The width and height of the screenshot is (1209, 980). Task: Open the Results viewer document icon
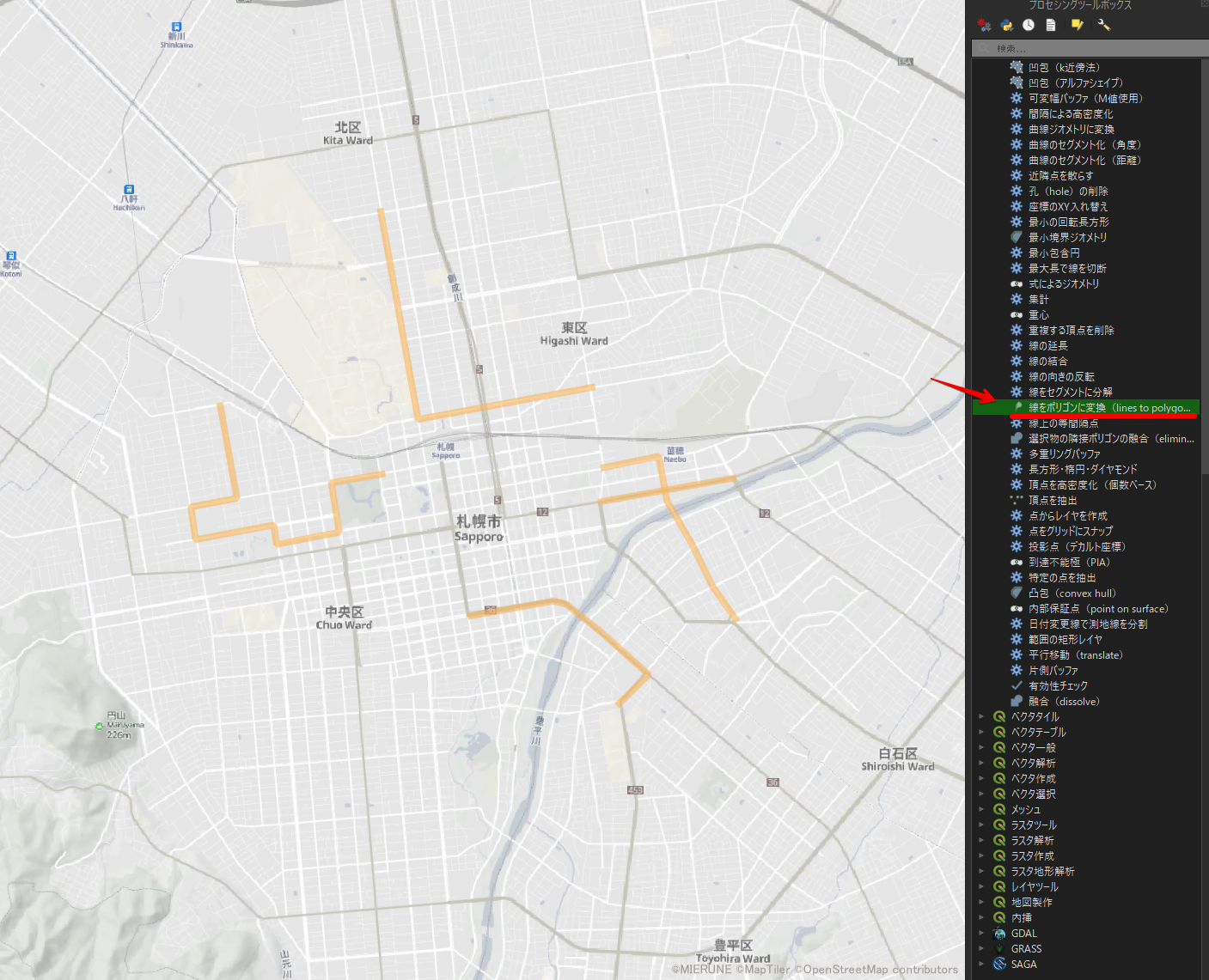pyautogui.click(x=1050, y=25)
